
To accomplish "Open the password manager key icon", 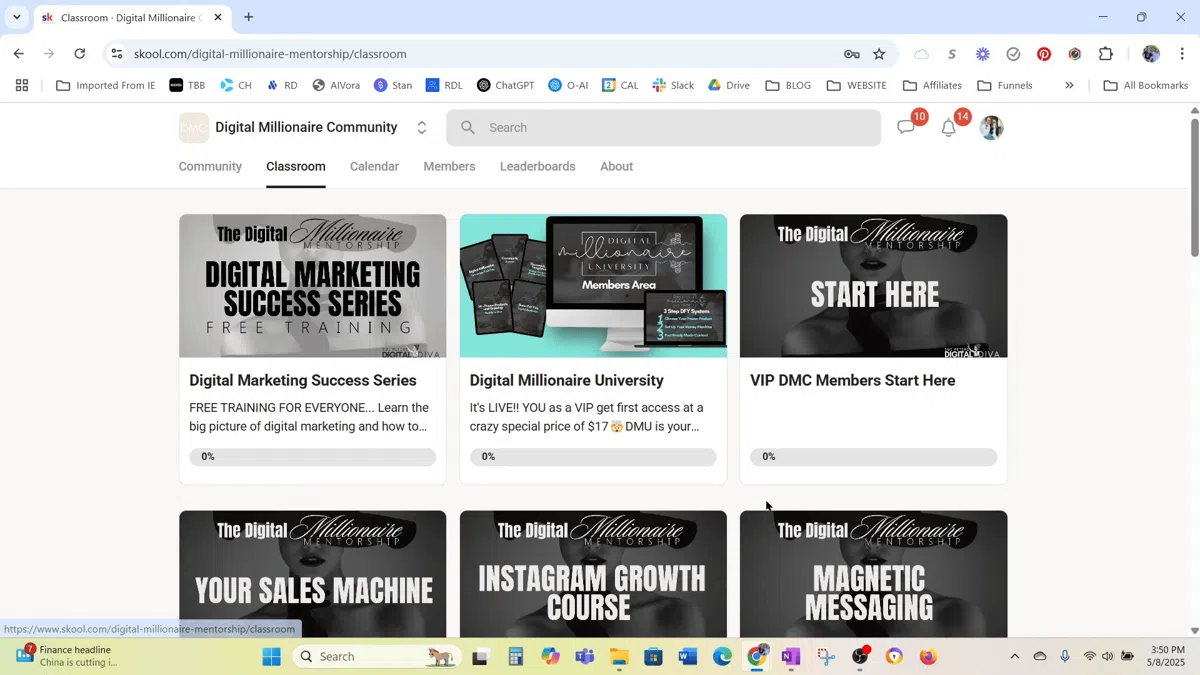I will coord(852,54).
